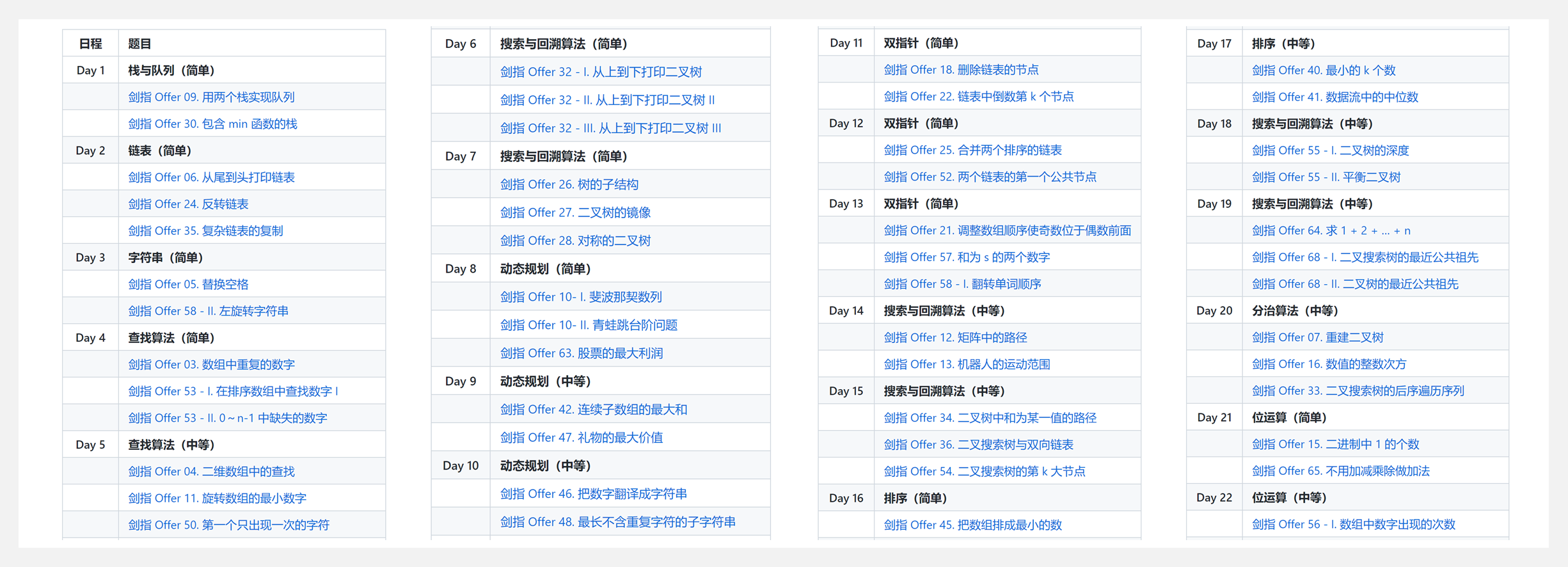Image resolution: width=1568 pixels, height=567 pixels.
Task: Open 剑指 Offer 35. 复杂链表的复制
Action: pos(205,231)
